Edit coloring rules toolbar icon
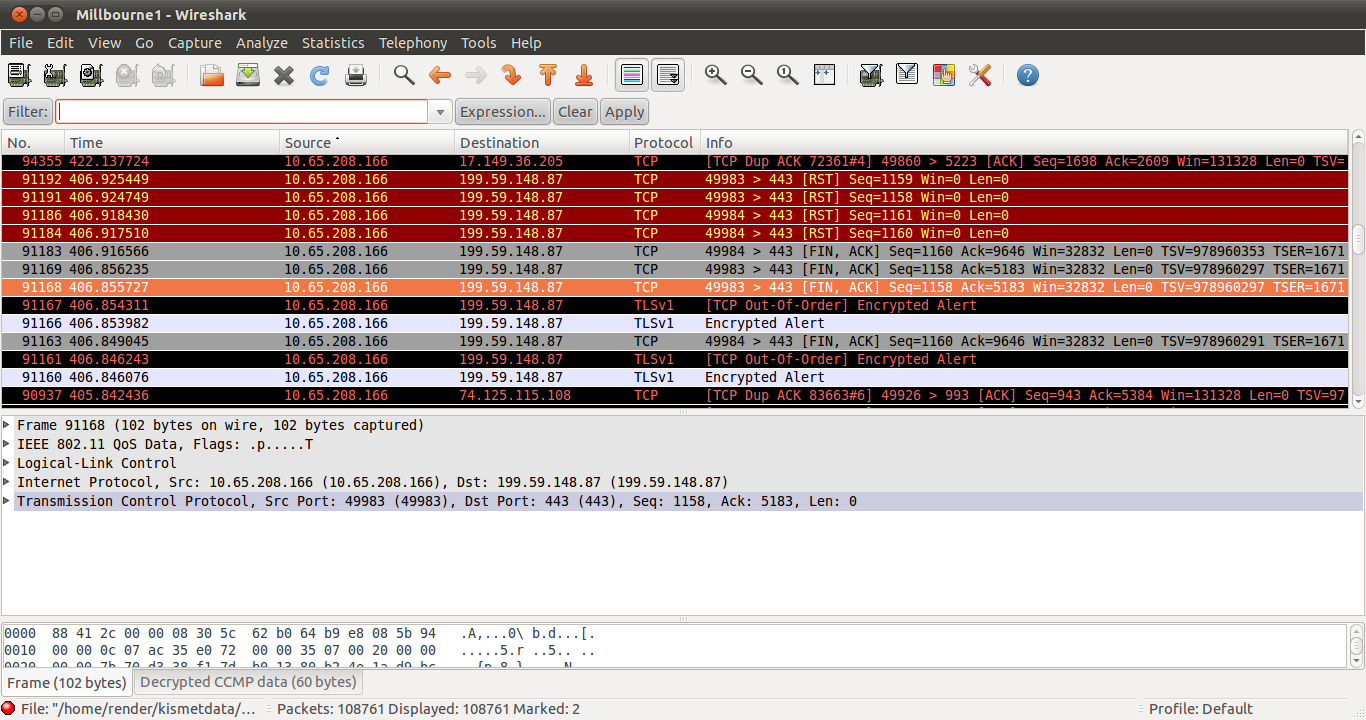This screenshot has width=1366, height=720. (943, 75)
